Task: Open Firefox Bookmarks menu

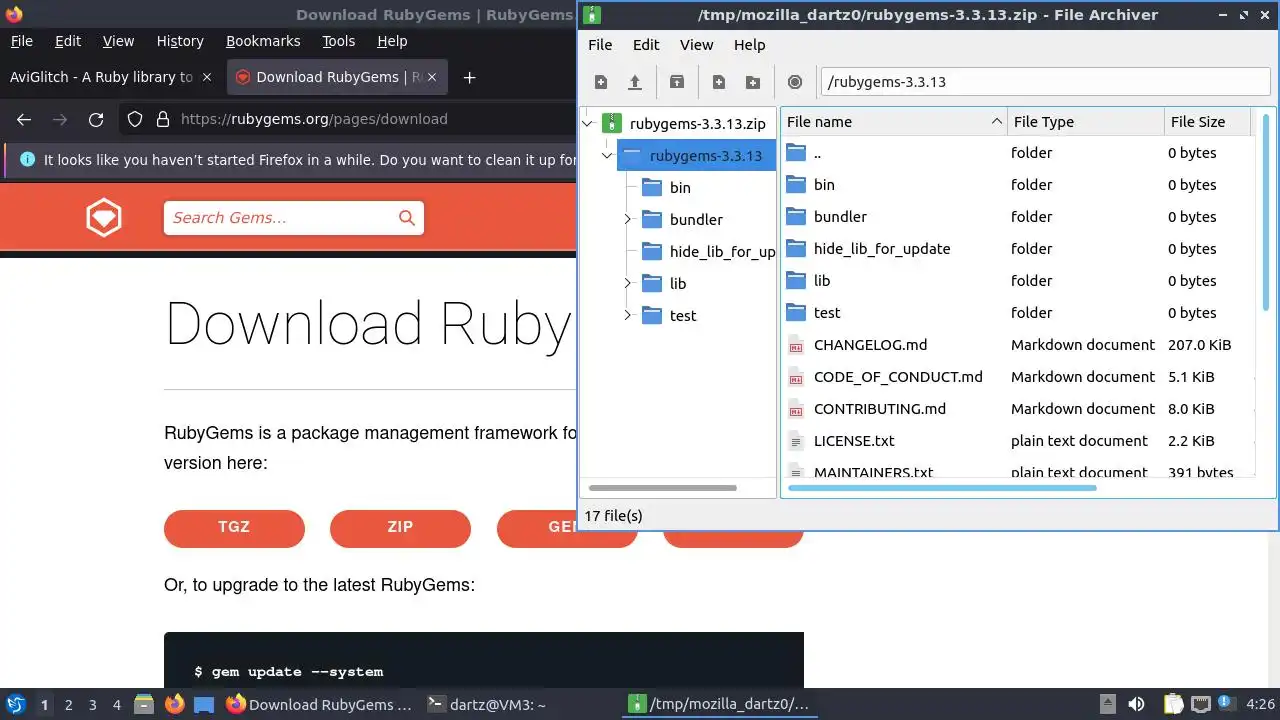Action: [x=263, y=41]
